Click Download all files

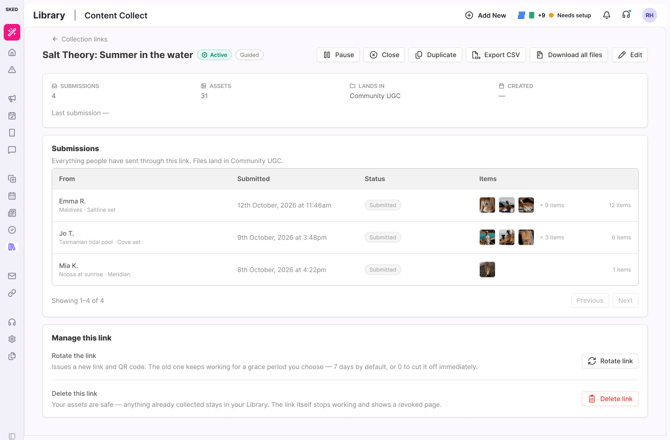569,55
